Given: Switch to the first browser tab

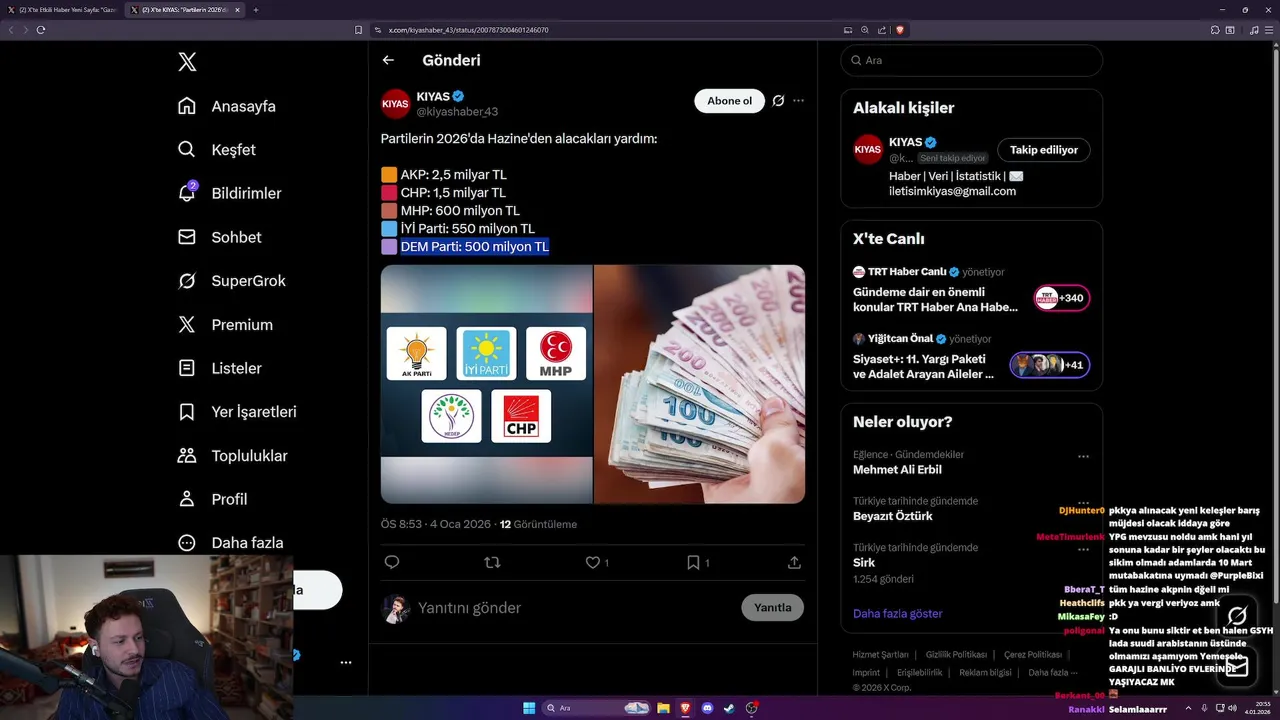Looking at the screenshot, I should (62, 10).
